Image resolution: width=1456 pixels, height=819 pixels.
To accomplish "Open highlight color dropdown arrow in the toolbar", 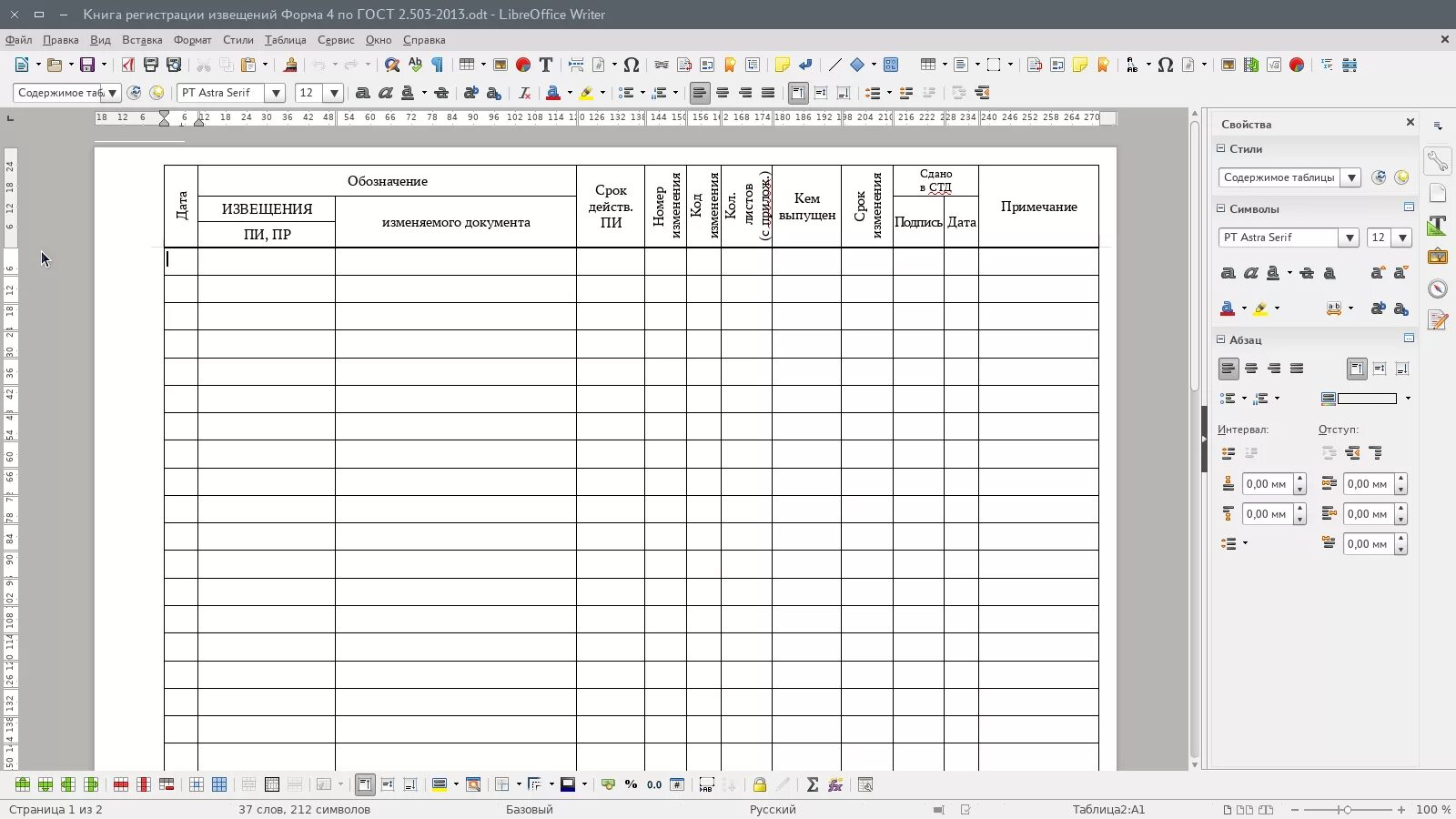I will [x=602, y=93].
